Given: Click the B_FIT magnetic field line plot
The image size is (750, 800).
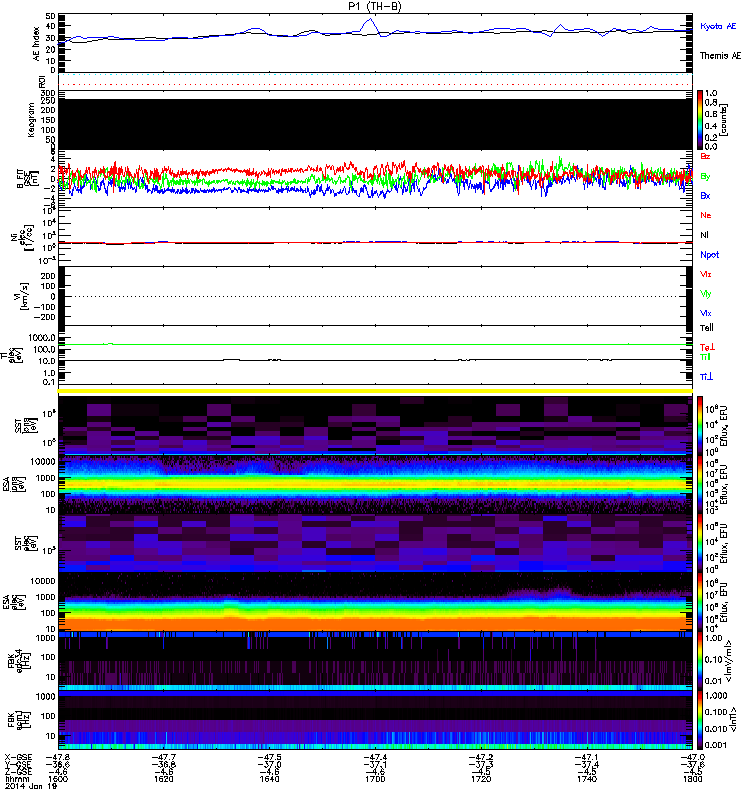Looking at the screenshot, I should [375, 179].
